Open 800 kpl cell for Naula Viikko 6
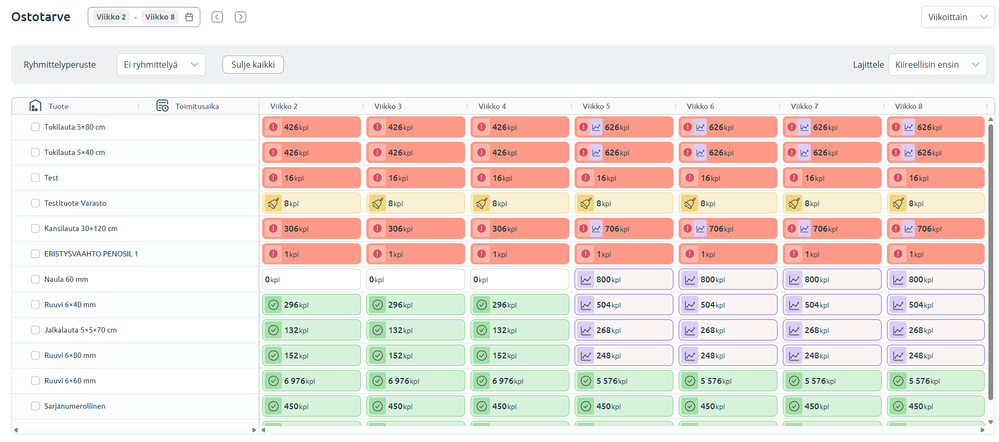Viewport: 999px width, 442px height. coord(728,279)
